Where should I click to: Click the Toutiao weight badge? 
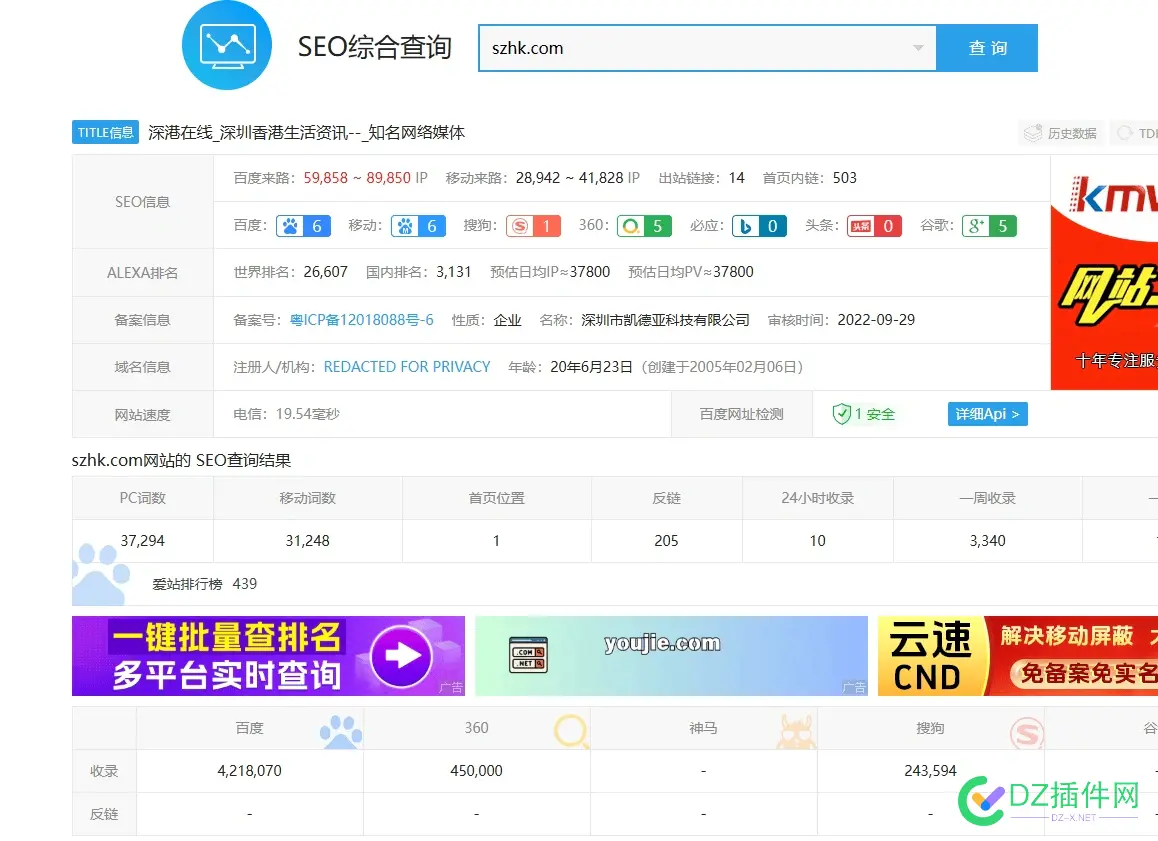[874, 226]
